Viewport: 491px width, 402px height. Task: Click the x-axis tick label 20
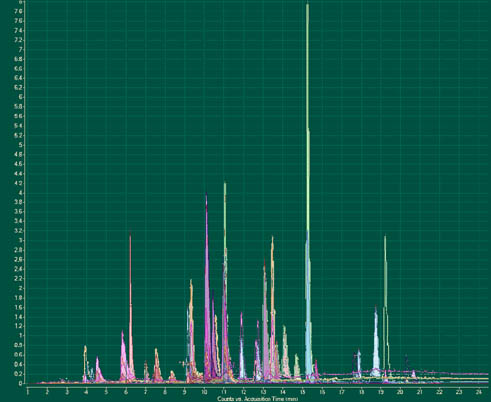point(400,392)
